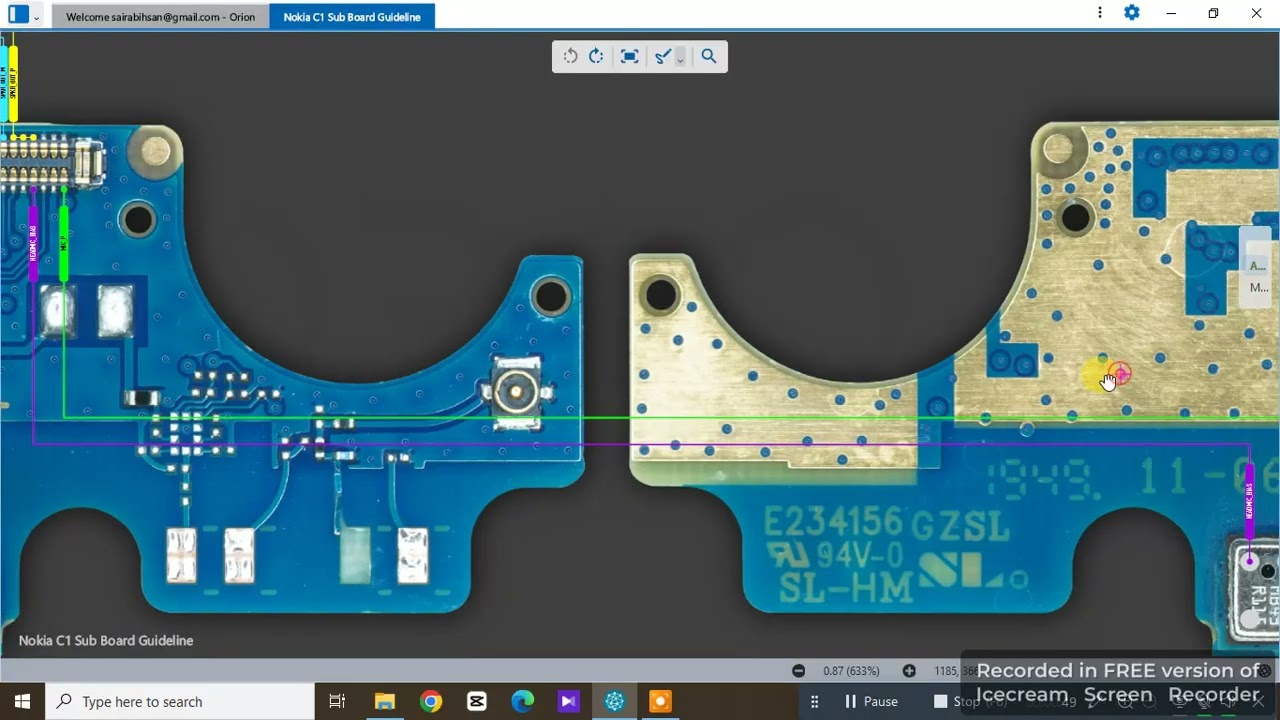Viewport: 1280px width, 720px height.
Task: Grab the recorder panel drag handle
Action: click(x=814, y=701)
